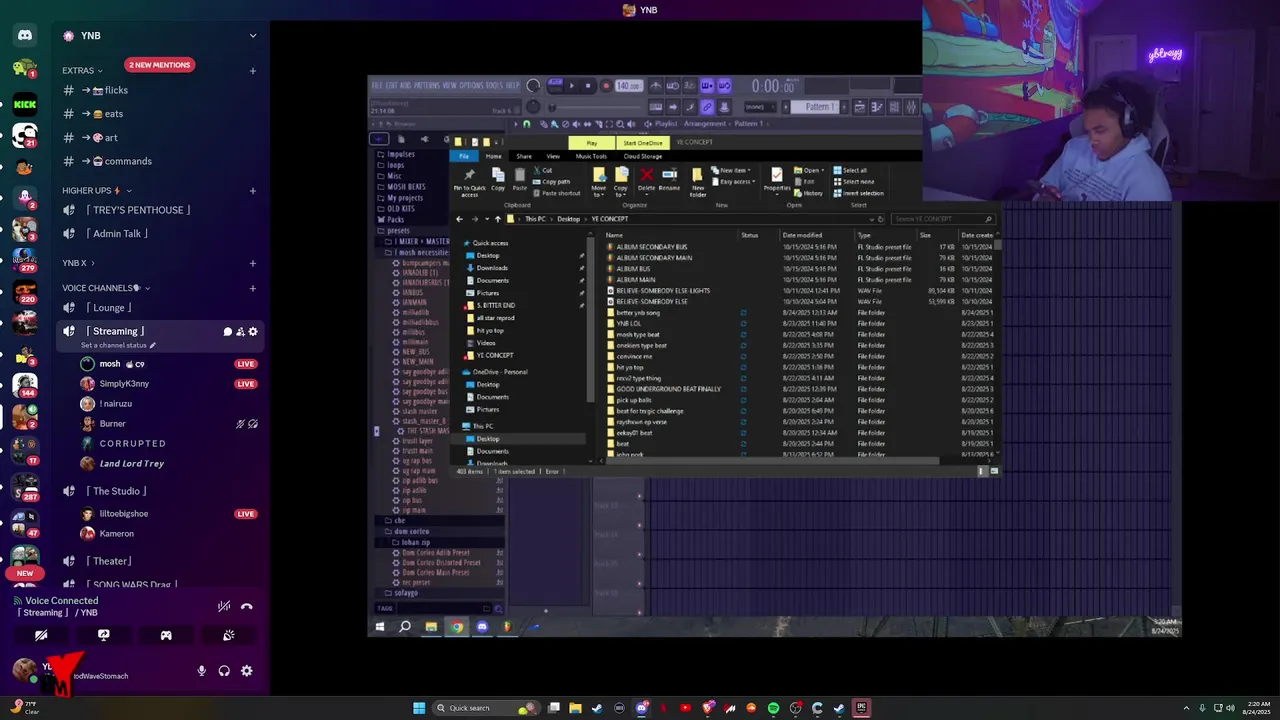
Task: Select Desktop under This PC in stream
Action: tap(488, 439)
